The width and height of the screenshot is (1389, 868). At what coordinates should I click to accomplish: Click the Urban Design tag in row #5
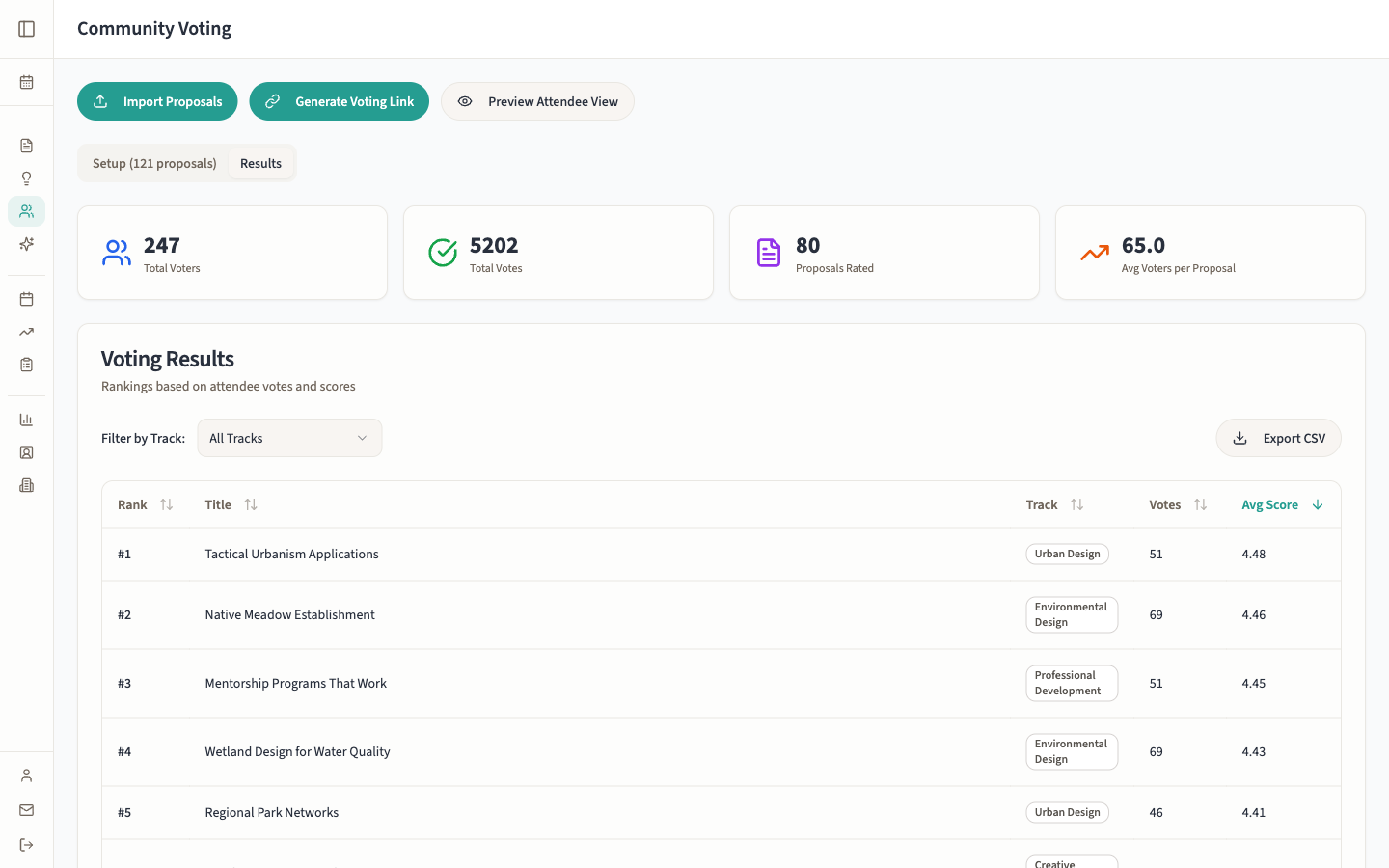pos(1067,812)
